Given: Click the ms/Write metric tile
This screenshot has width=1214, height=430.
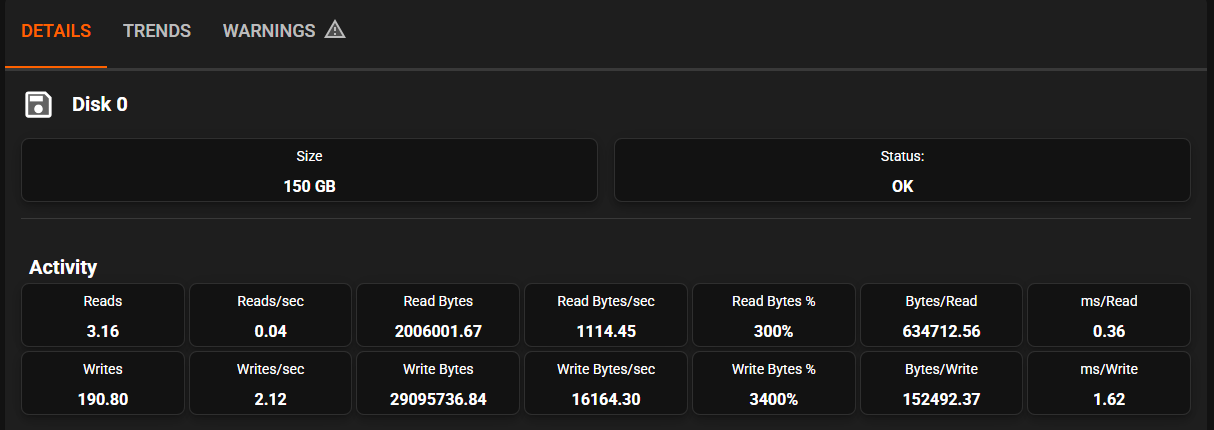Looking at the screenshot, I should (x=1109, y=383).
